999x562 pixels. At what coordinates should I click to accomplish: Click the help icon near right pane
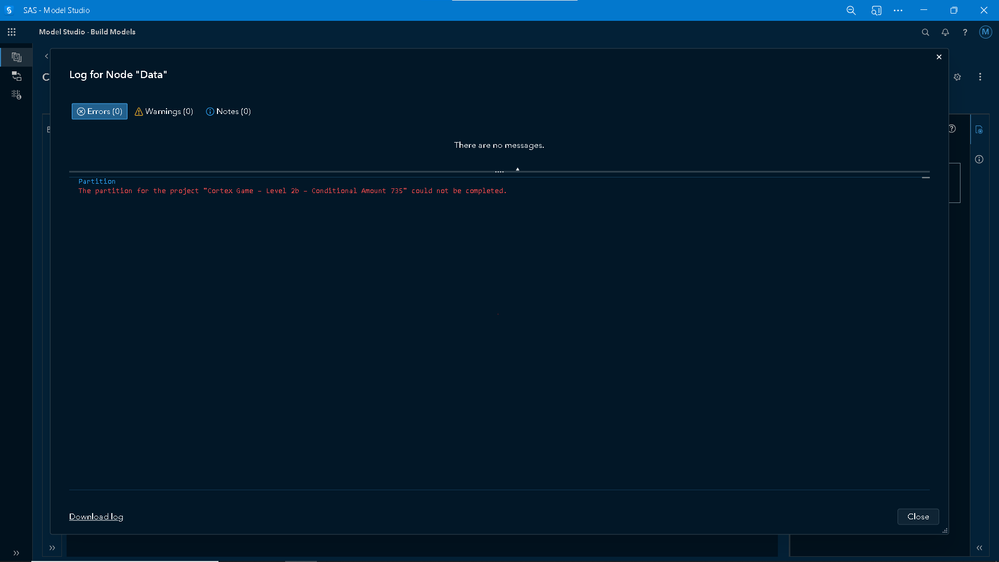952,129
